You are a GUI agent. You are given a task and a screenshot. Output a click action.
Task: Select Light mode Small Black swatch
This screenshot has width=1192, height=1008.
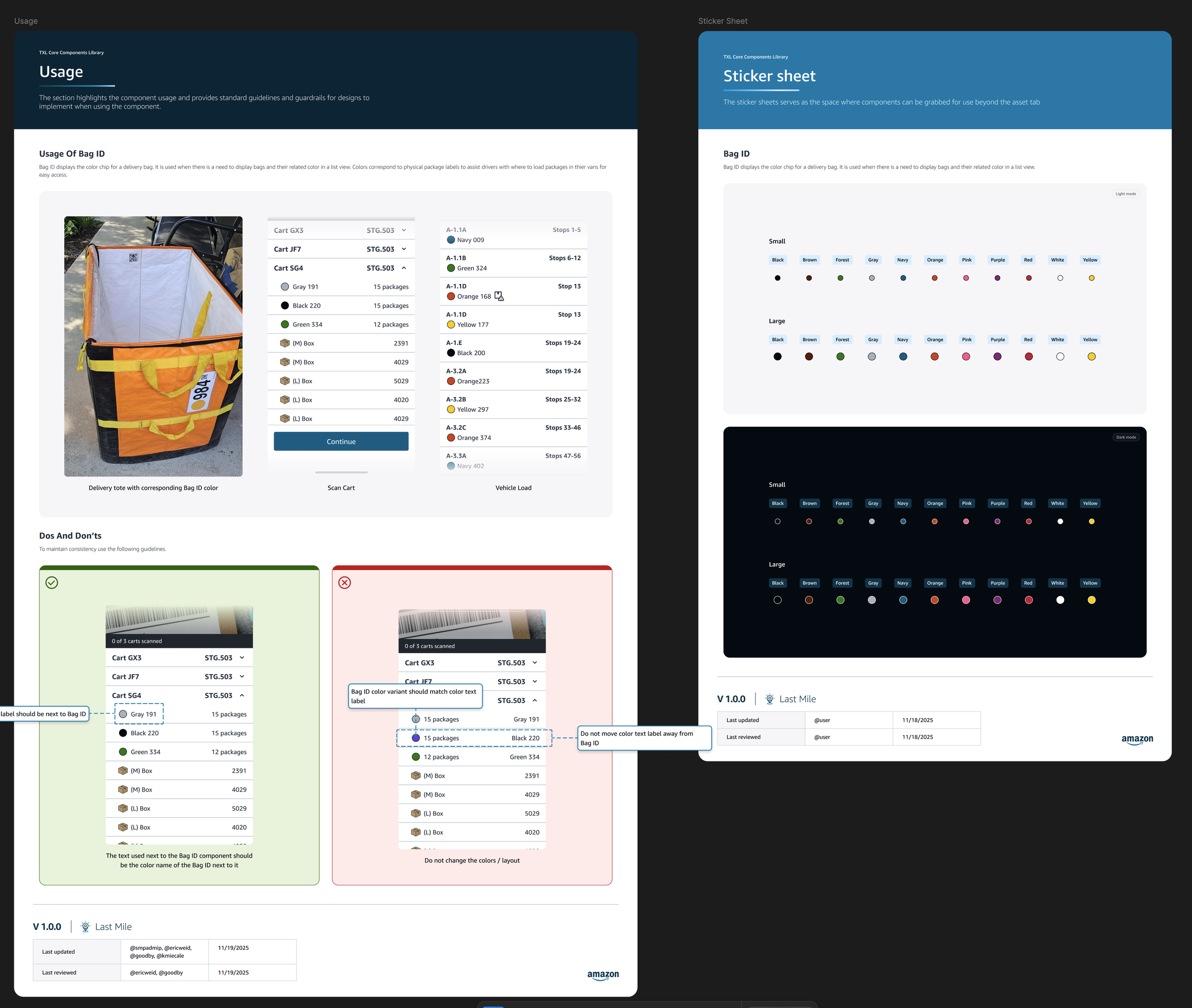point(777,278)
